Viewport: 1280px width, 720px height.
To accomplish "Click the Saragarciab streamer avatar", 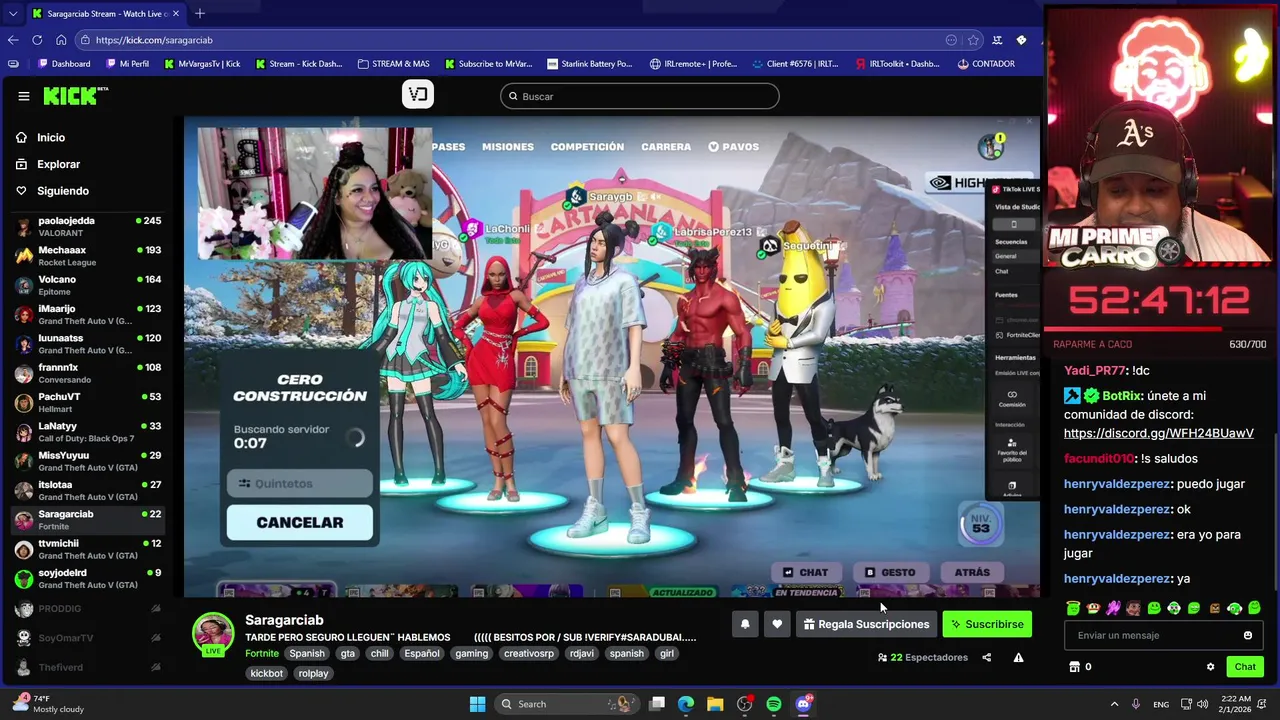I will pos(213,633).
